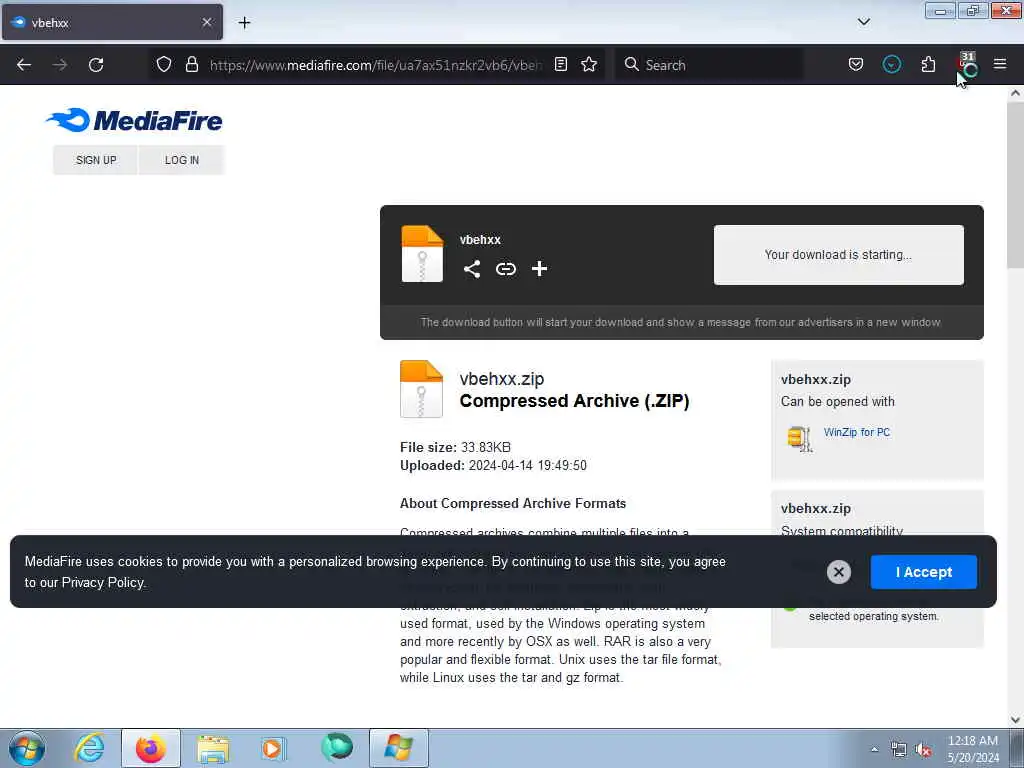Click the I Accept cookies button
This screenshot has width=1024, height=768.
coord(923,572)
